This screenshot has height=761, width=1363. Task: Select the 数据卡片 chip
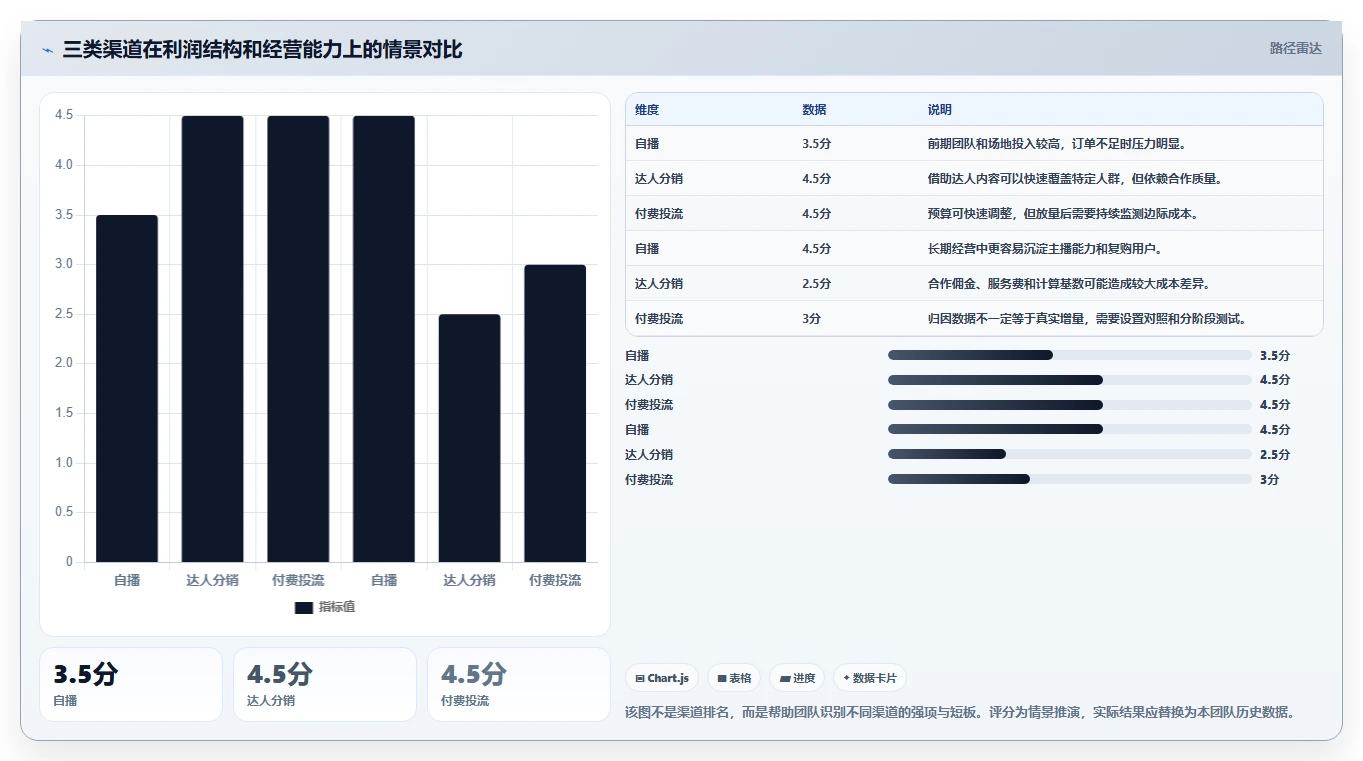click(x=870, y=678)
